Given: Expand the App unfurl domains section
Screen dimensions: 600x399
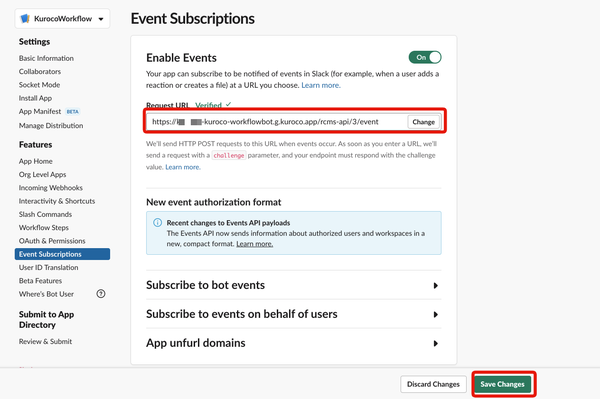Looking at the screenshot, I should (x=293, y=343).
